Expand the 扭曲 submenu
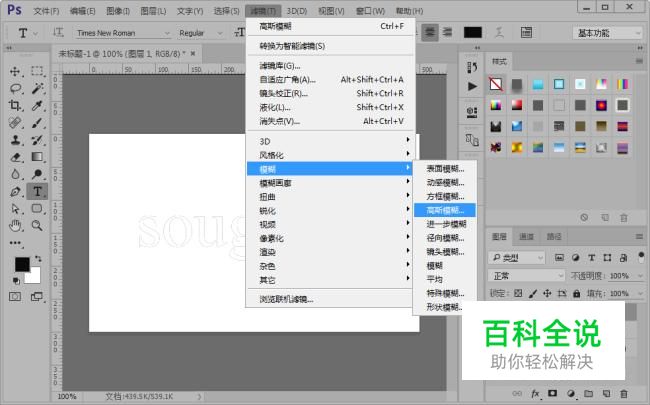650x405 pixels. point(330,196)
